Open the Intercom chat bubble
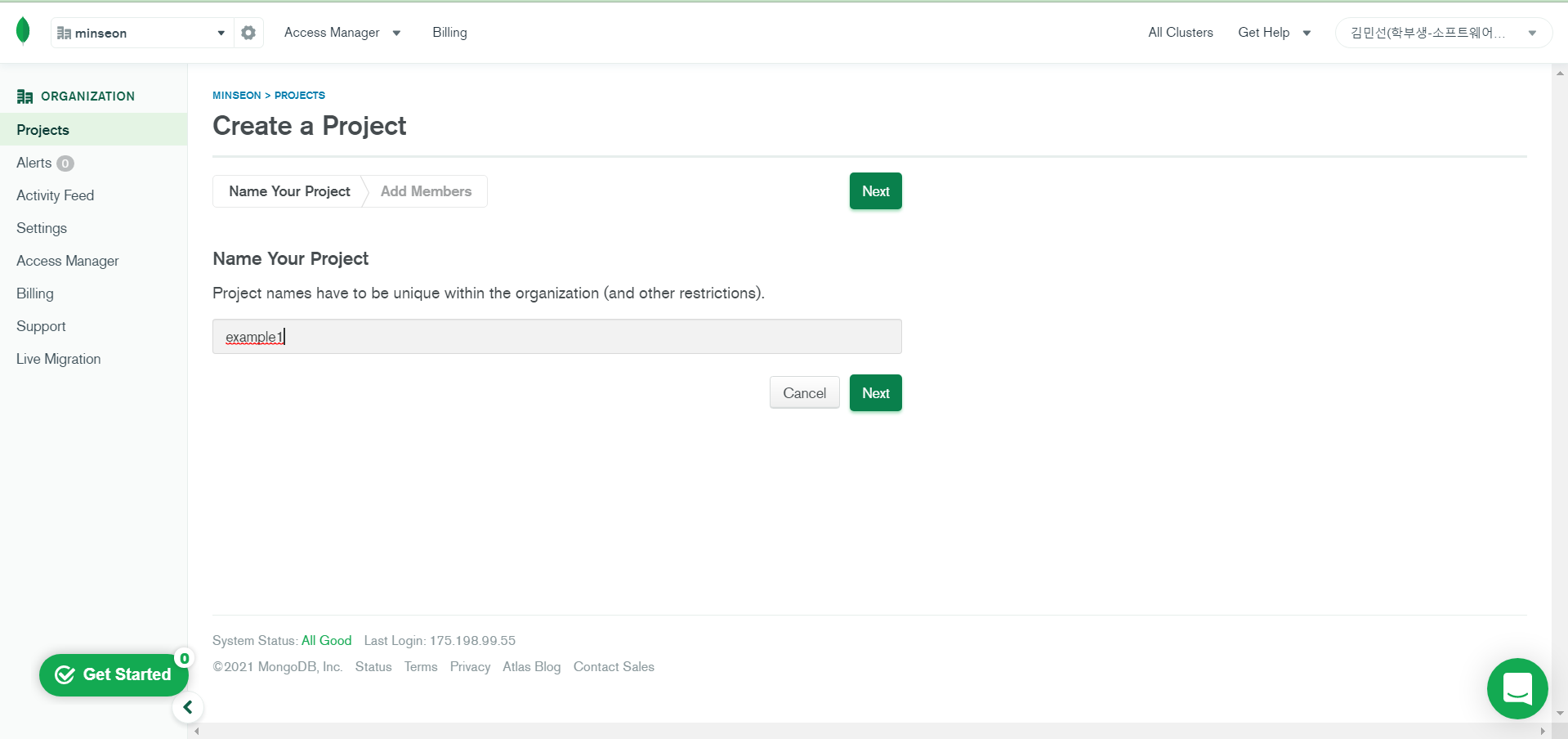1568x739 pixels. tap(1517, 688)
